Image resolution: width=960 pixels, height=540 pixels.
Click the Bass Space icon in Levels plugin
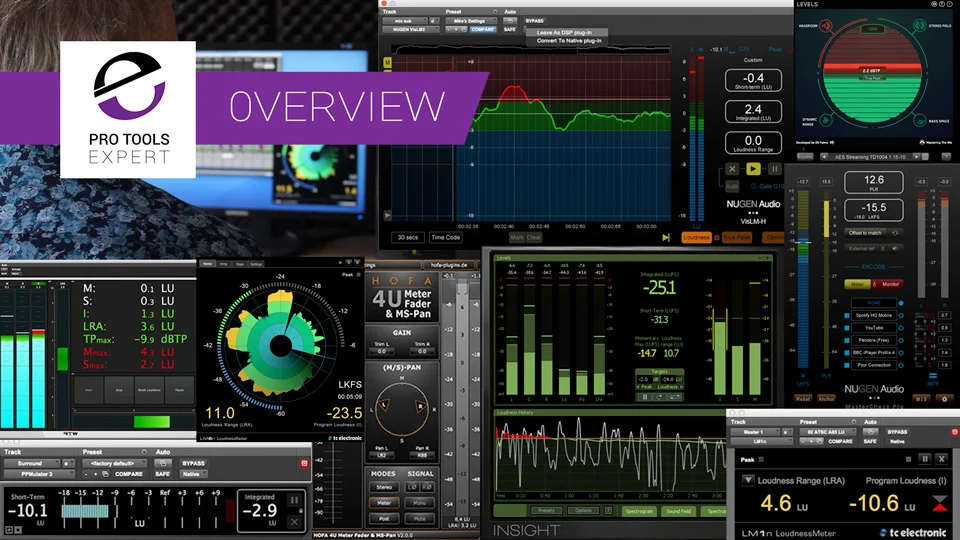pos(919,120)
